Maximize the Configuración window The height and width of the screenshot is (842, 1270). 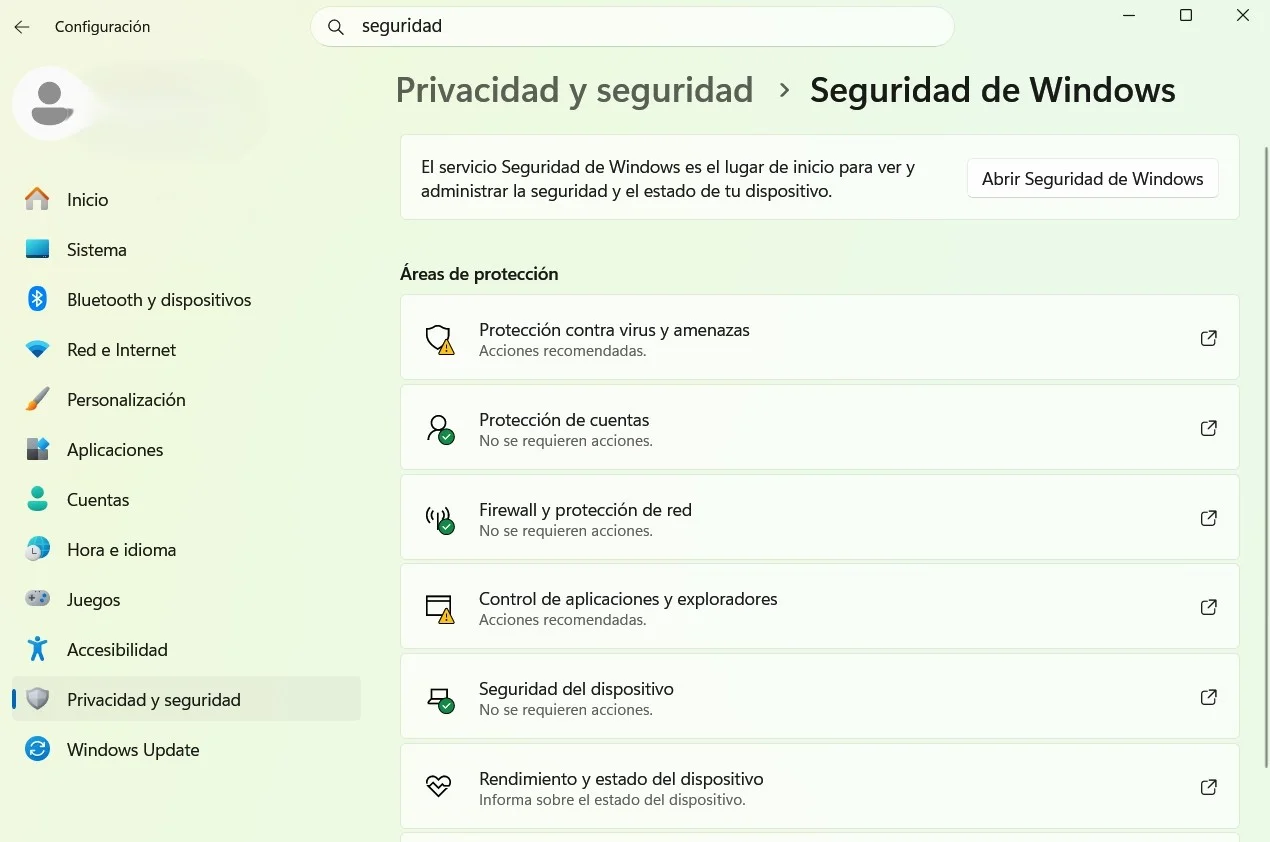click(x=1186, y=15)
